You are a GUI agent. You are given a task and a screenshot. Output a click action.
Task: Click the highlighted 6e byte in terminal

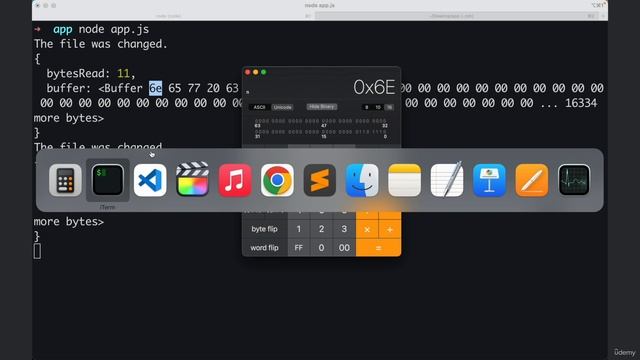(x=156, y=88)
